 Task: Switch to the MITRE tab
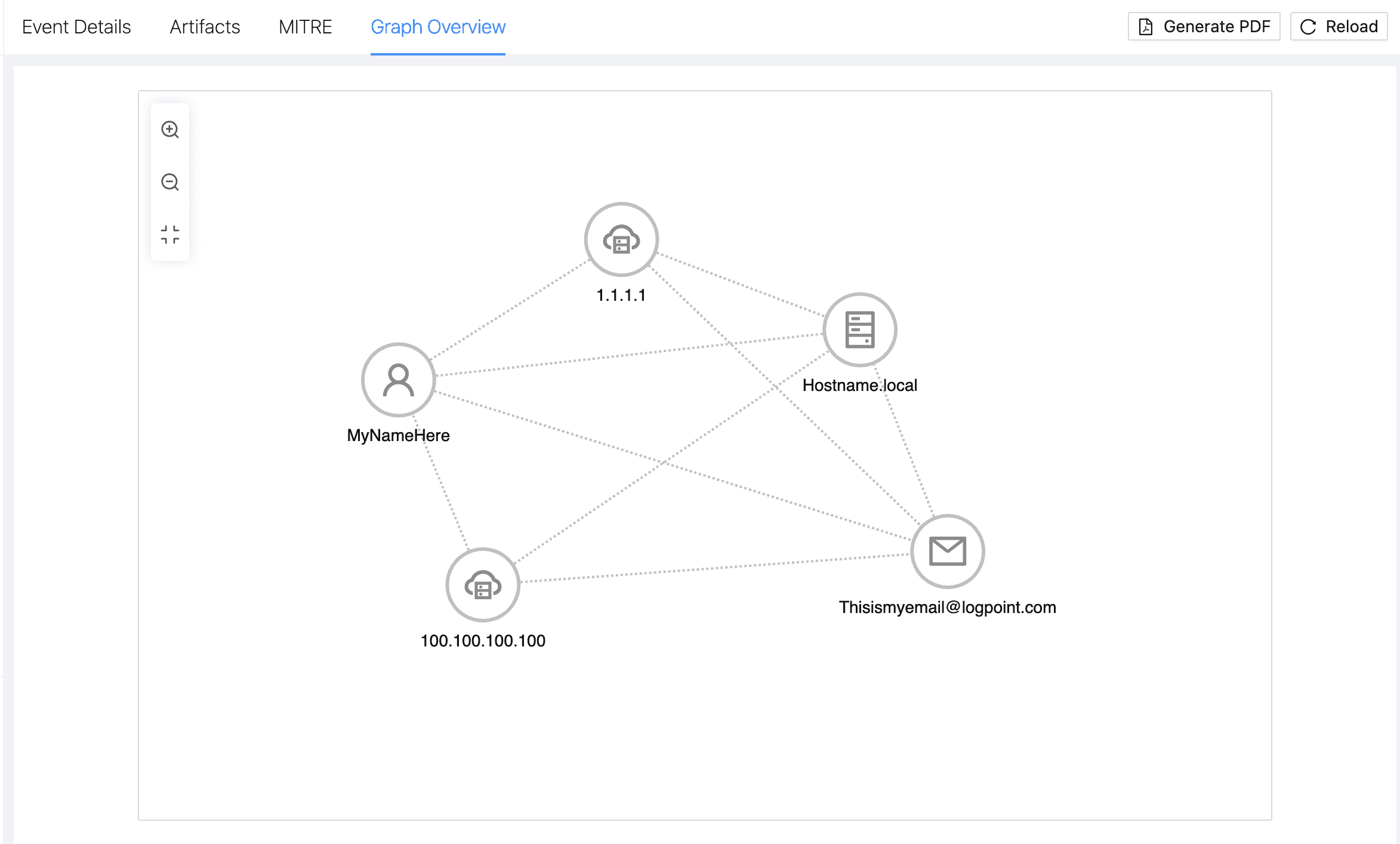coord(304,26)
